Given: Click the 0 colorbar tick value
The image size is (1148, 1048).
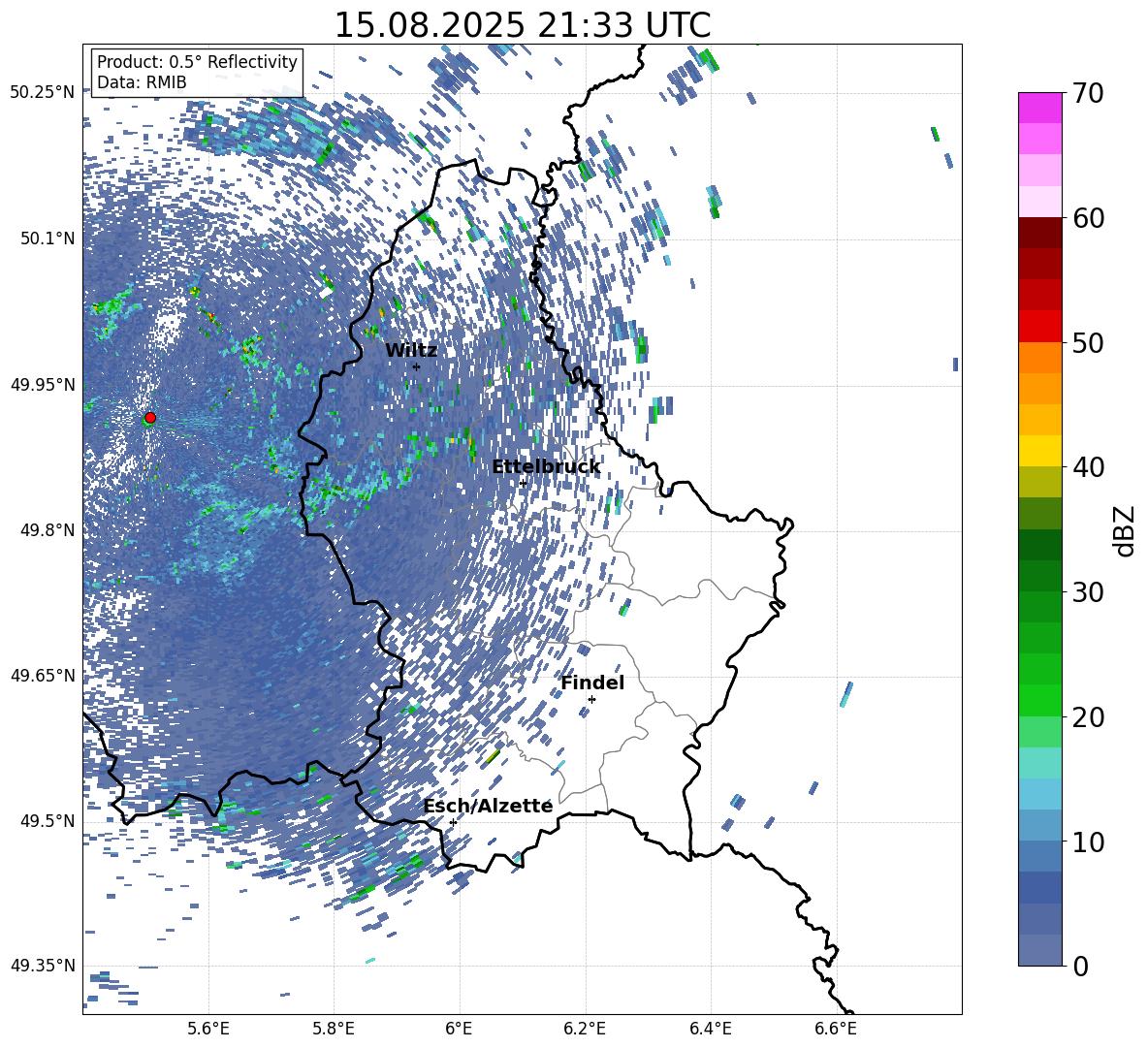Looking at the screenshot, I should [x=1081, y=966].
